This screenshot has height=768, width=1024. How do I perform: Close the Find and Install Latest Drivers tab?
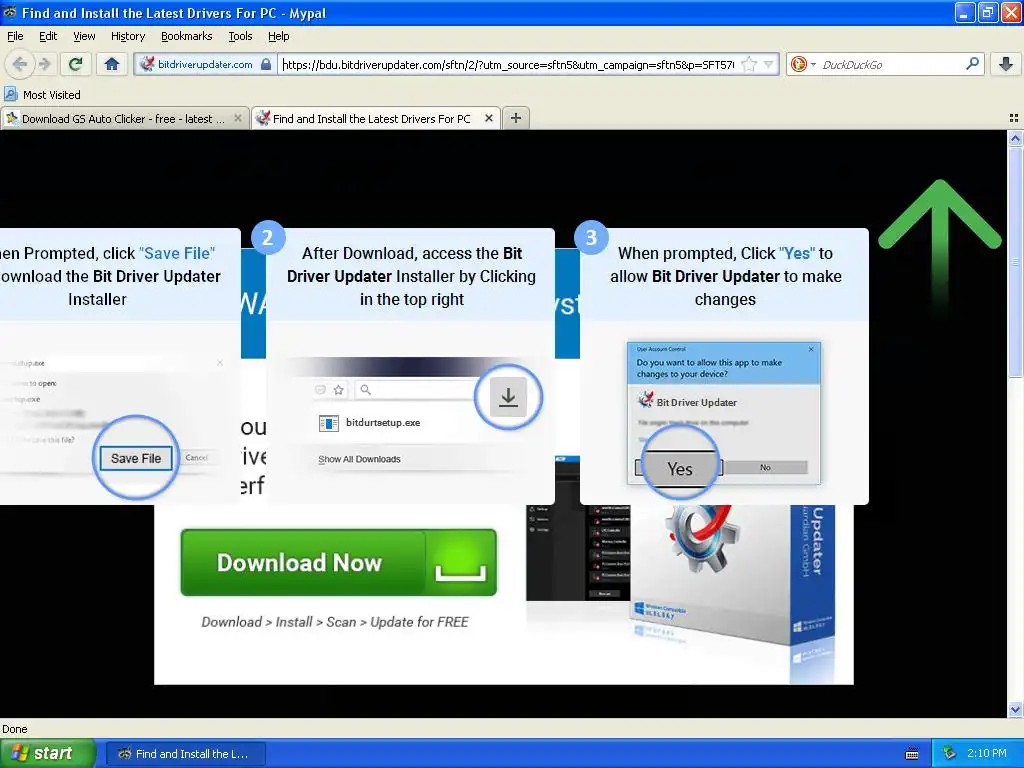488,118
